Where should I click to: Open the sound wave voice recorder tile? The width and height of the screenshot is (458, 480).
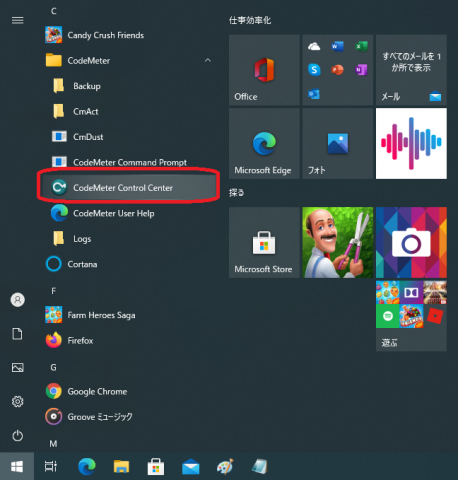[x=411, y=143]
